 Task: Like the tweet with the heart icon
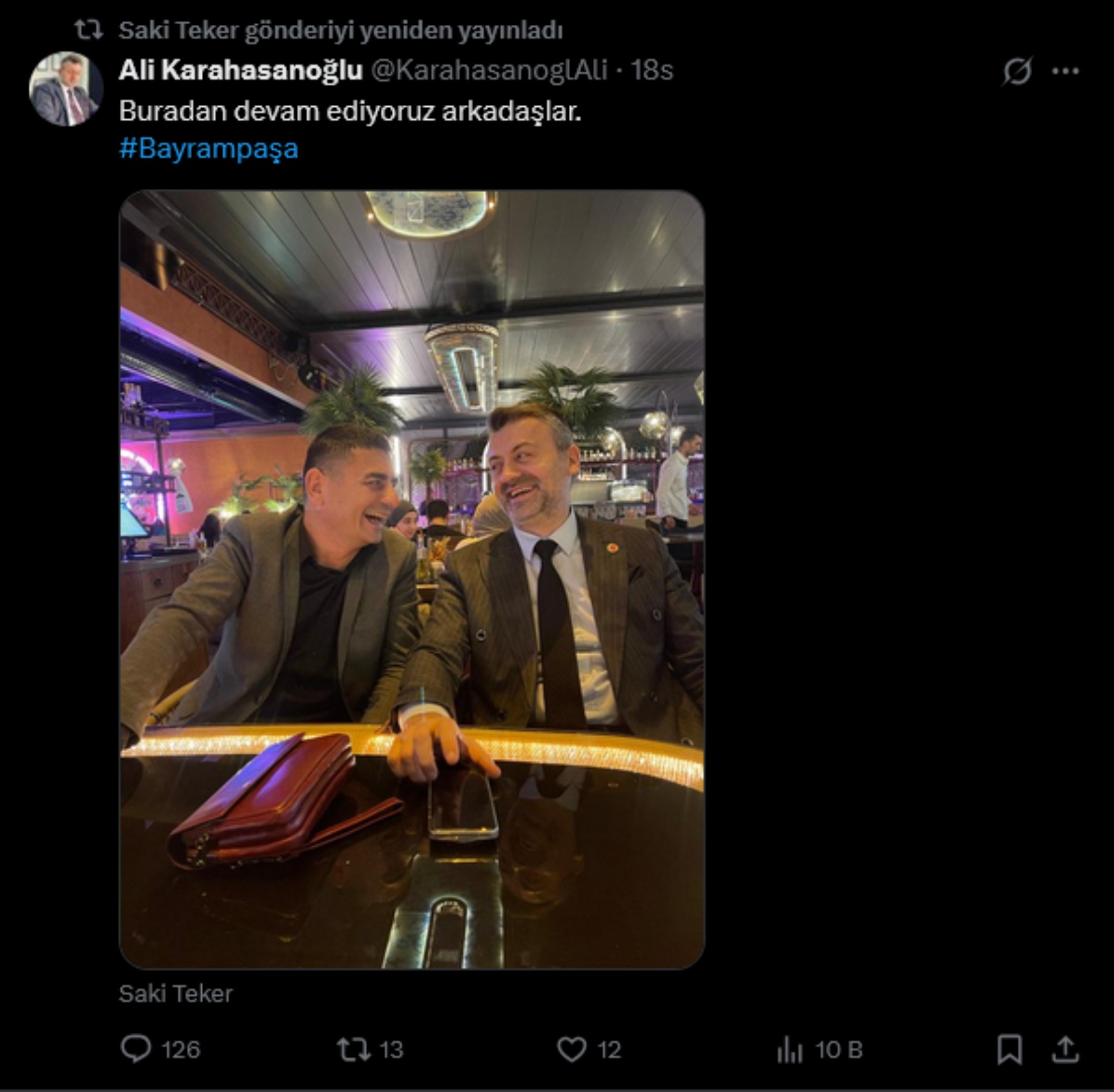[x=571, y=1049]
